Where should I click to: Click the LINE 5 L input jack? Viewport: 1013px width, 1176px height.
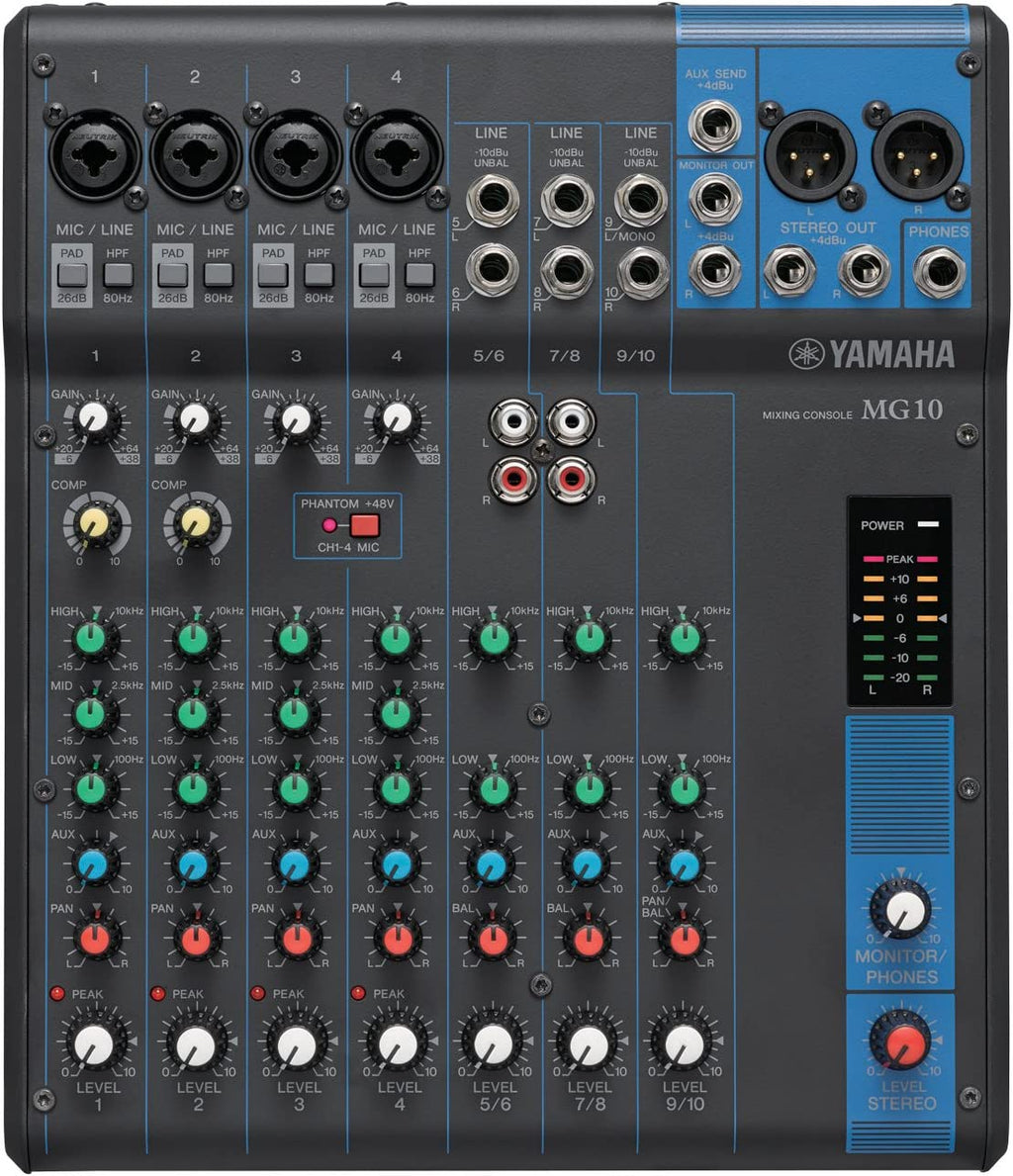[493, 200]
